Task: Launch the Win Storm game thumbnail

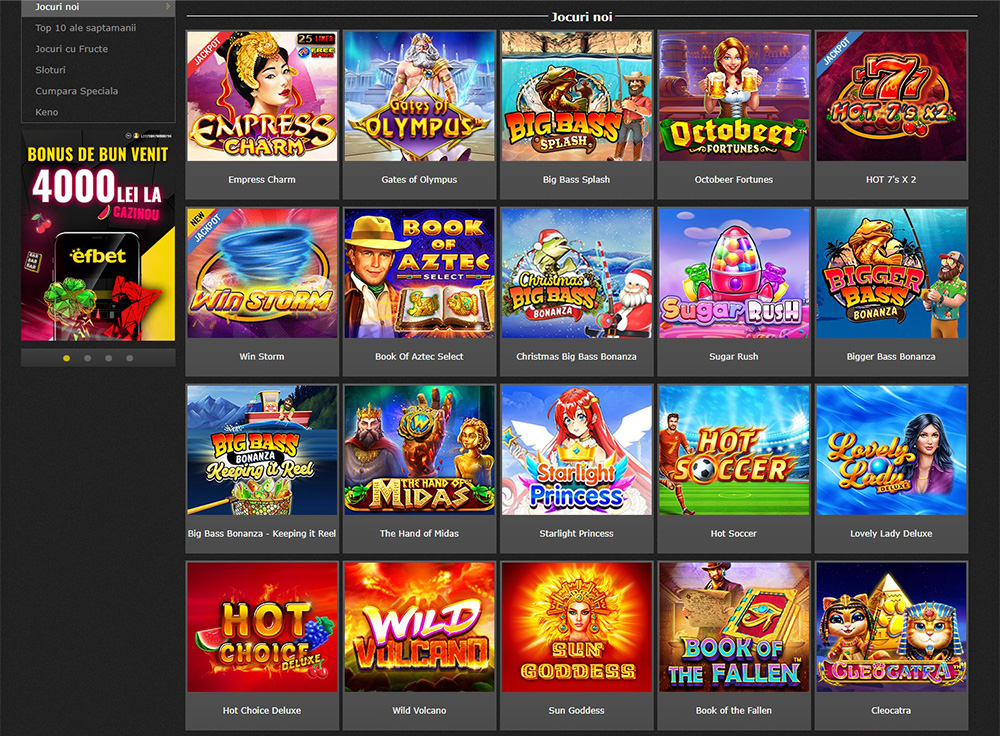Action: [x=262, y=273]
